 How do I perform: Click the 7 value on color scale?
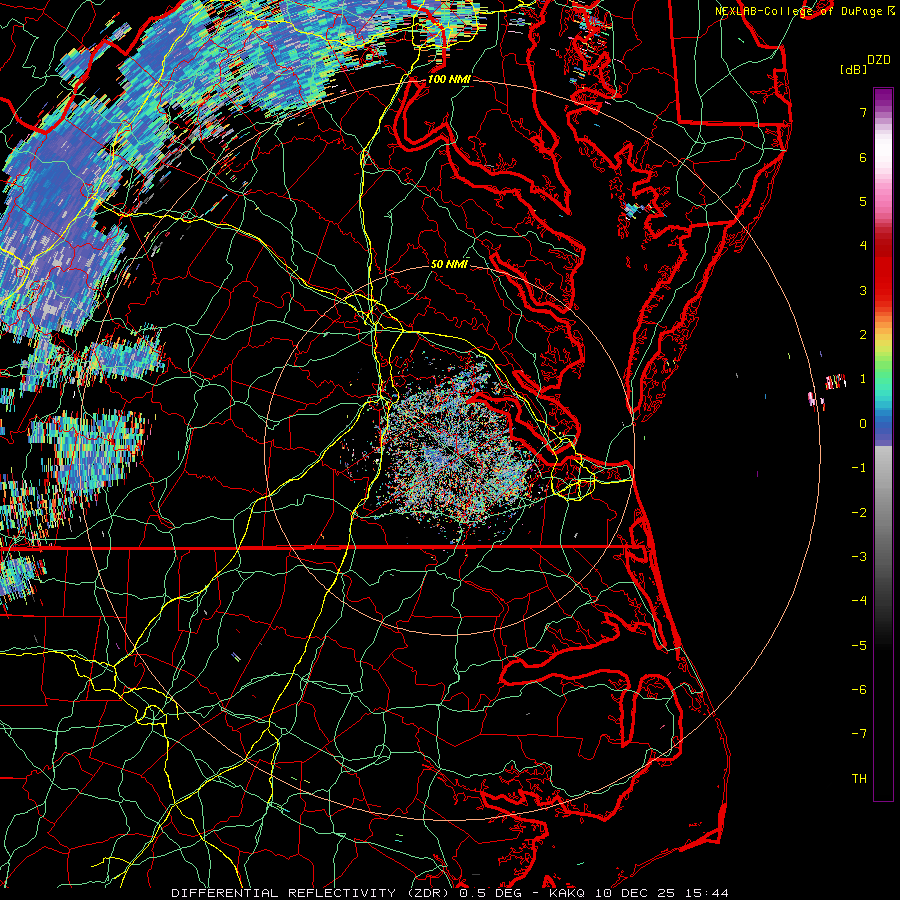pos(863,112)
